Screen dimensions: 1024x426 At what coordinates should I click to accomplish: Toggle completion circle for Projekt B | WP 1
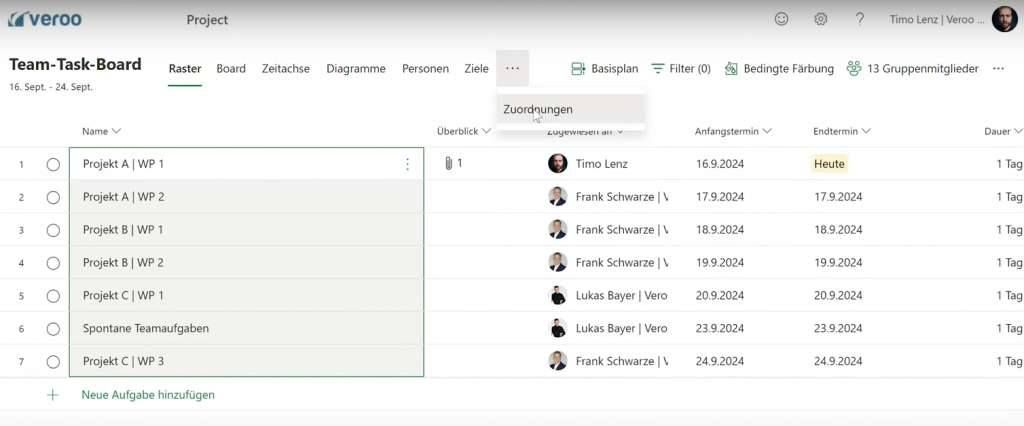pyautogui.click(x=53, y=230)
